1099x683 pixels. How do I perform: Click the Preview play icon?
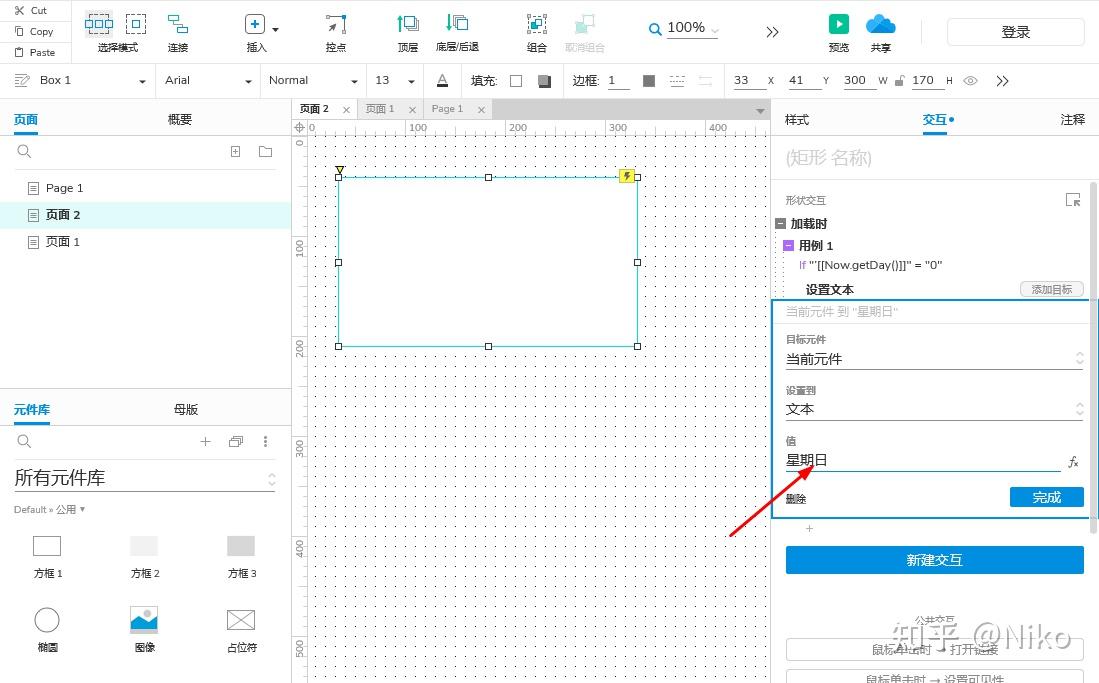(x=838, y=24)
